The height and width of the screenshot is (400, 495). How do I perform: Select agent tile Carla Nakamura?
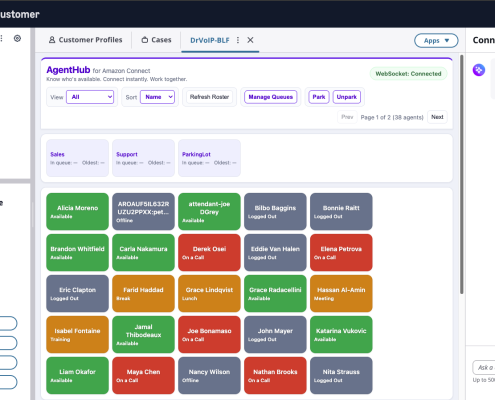(143, 253)
